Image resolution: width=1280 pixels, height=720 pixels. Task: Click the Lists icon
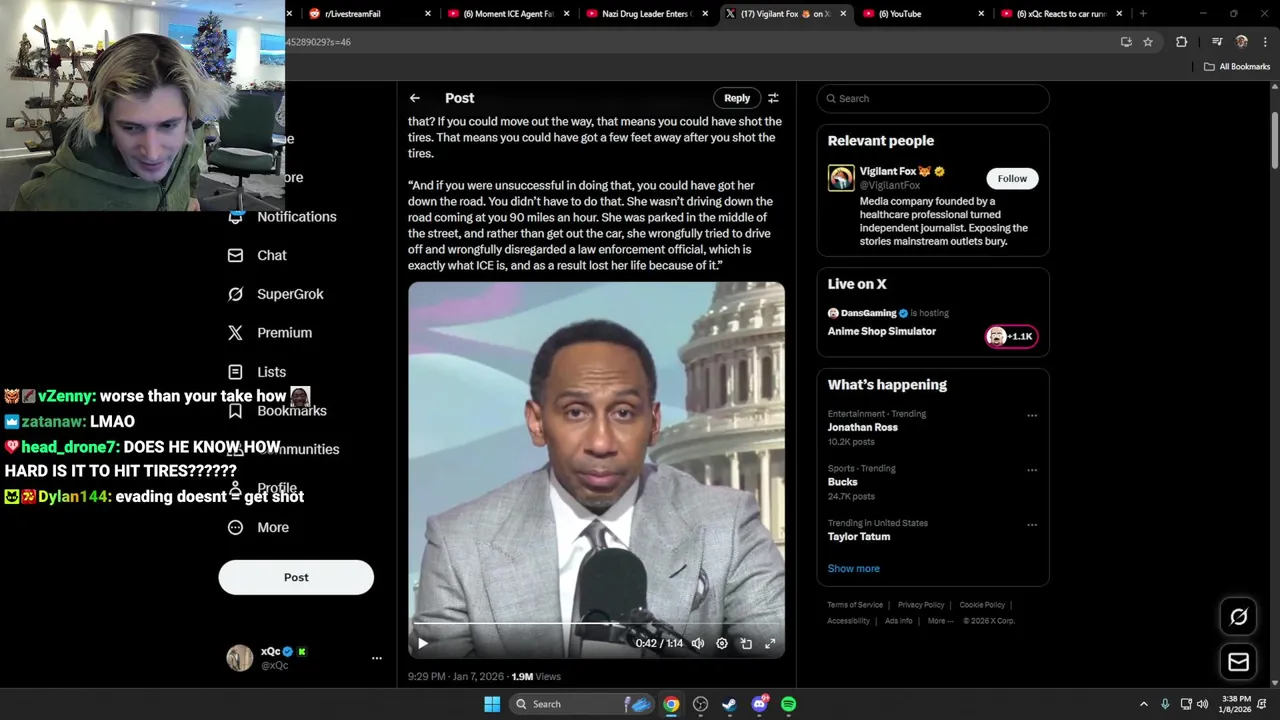(x=235, y=372)
